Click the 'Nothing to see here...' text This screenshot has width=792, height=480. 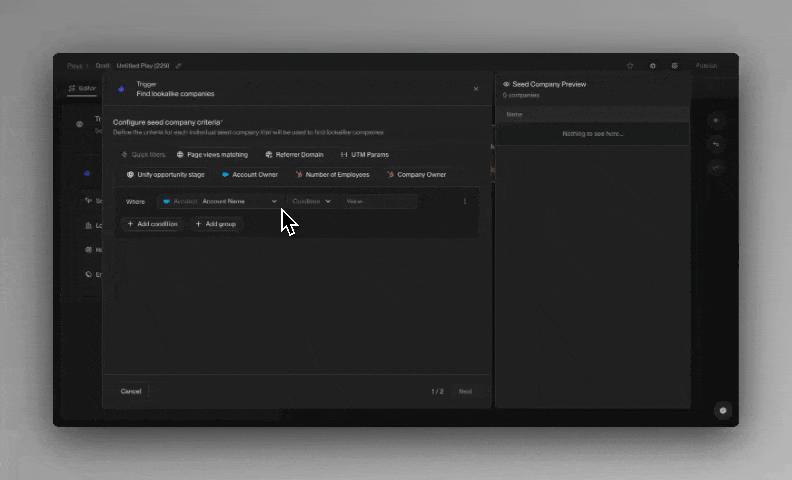point(592,134)
